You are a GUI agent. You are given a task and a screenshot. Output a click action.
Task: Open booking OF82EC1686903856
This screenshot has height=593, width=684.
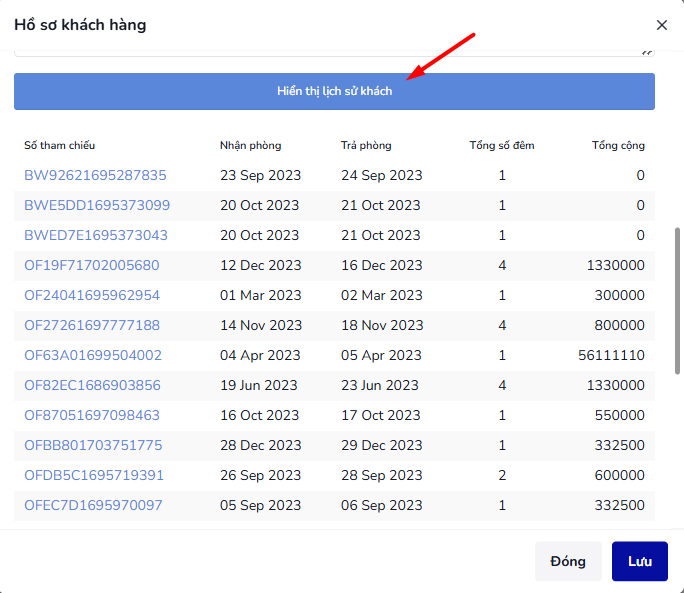click(92, 385)
